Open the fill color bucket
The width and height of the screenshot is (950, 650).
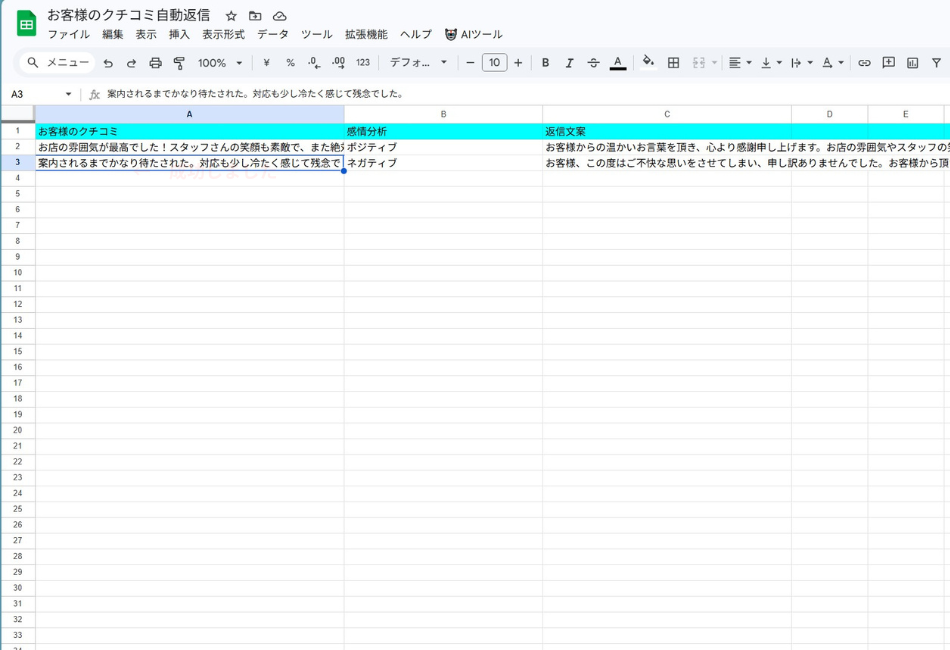tap(648, 62)
